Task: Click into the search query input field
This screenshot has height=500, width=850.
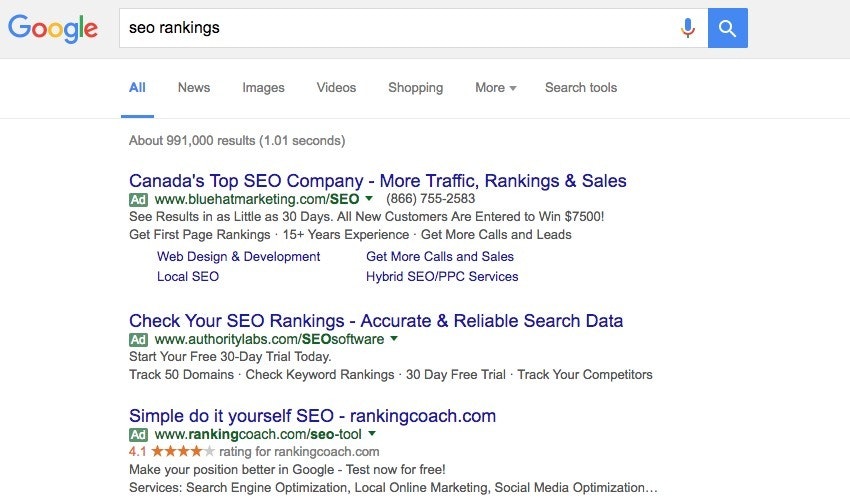Action: pos(400,28)
